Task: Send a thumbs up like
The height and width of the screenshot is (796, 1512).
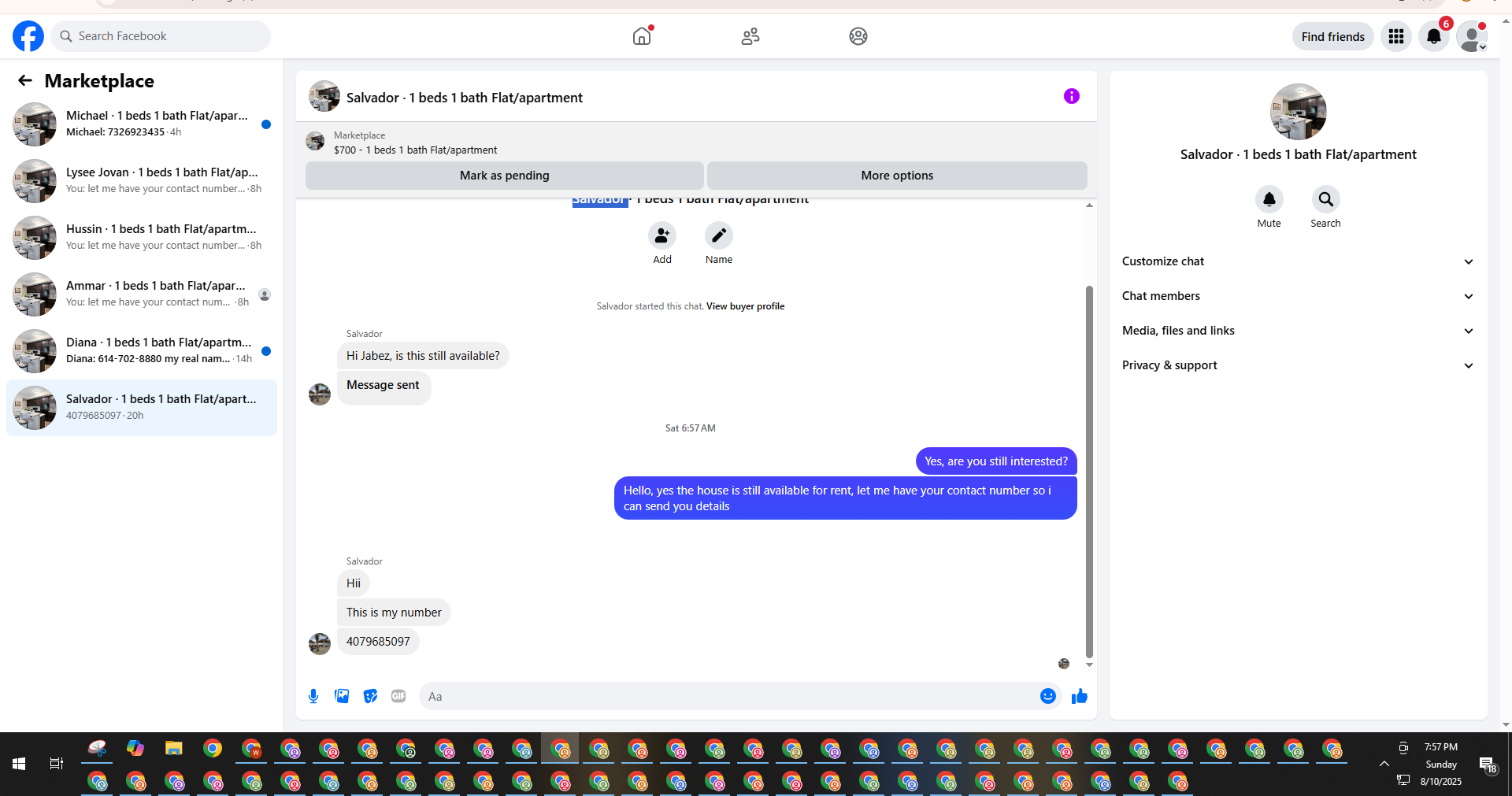Action: coord(1080,696)
